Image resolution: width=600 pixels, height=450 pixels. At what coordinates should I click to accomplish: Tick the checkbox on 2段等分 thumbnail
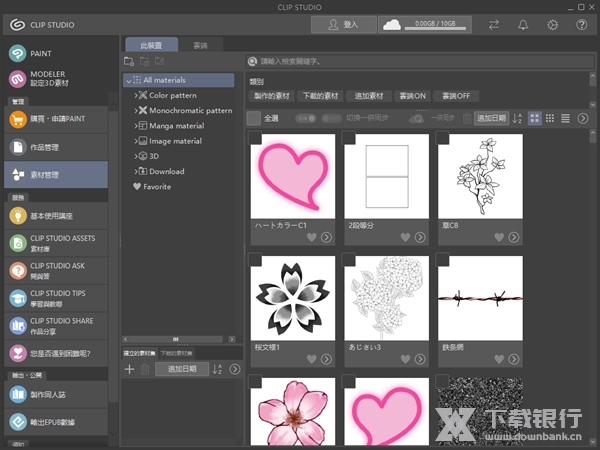349,139
